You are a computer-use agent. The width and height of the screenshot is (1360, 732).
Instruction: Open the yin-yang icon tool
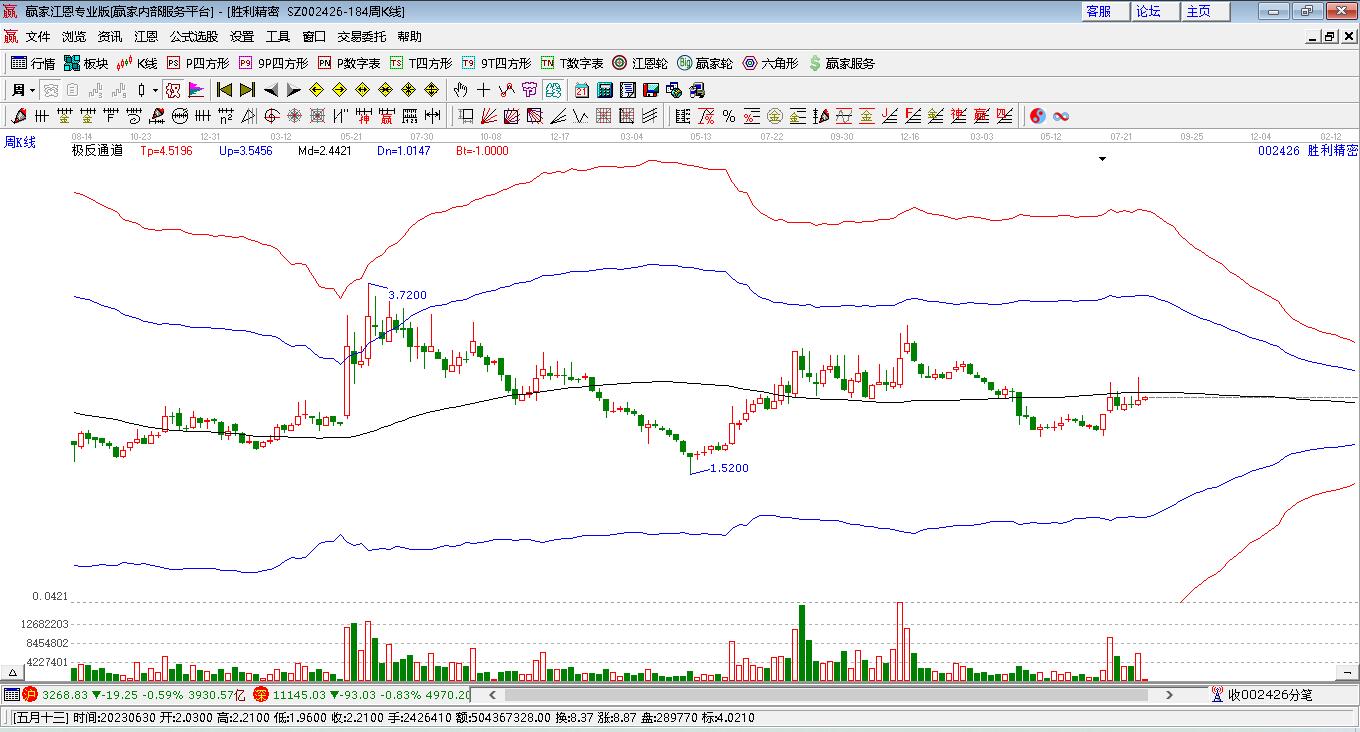[1038, 116]
